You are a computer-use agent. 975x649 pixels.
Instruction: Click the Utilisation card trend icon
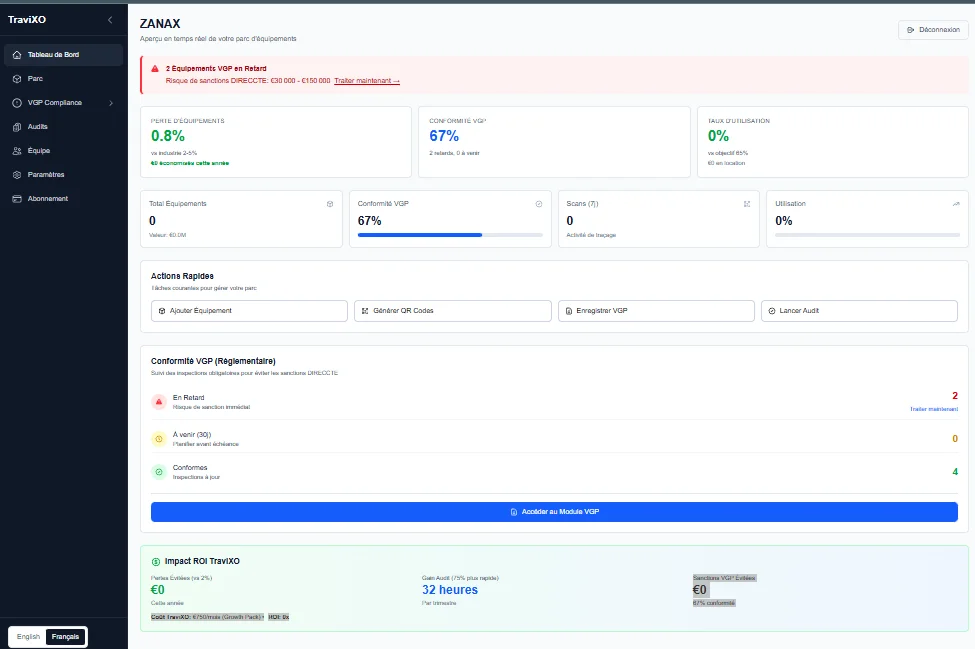[956, 203]
